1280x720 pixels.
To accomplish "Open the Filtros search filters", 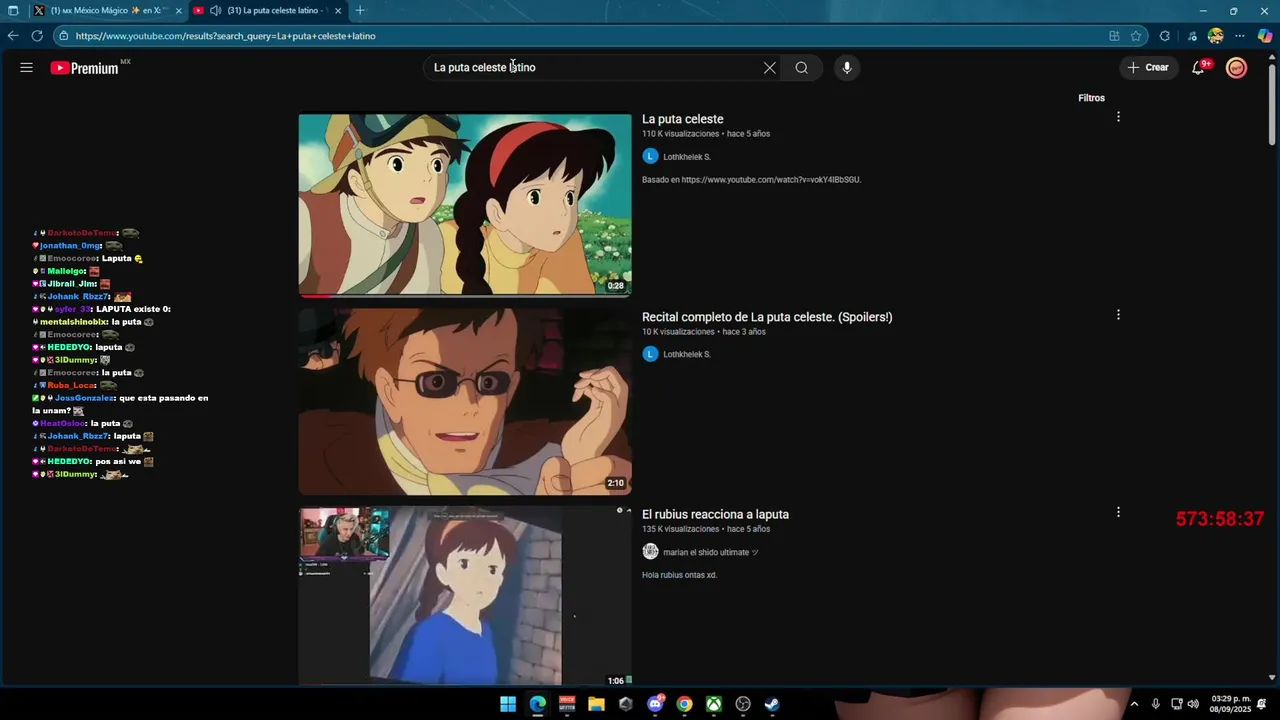I will click(x=1091, y=98).
